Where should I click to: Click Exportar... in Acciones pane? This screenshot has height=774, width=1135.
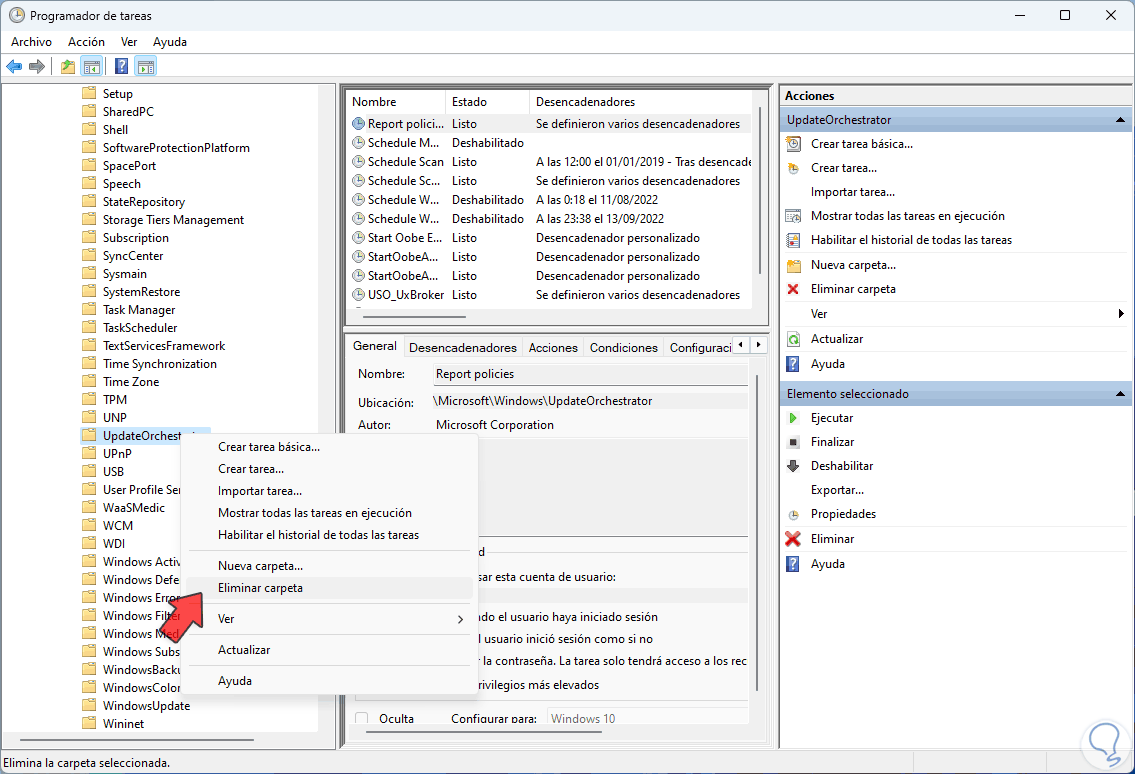click(x=837, y=490)
